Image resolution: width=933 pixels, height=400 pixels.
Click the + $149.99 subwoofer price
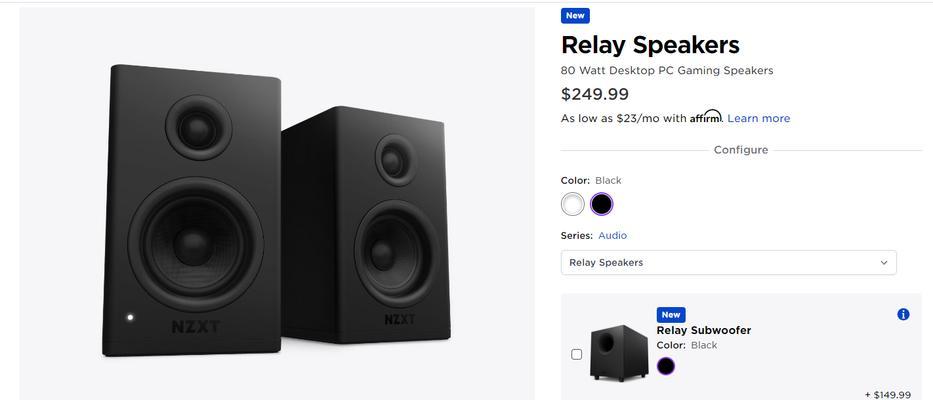click(888, 395)
